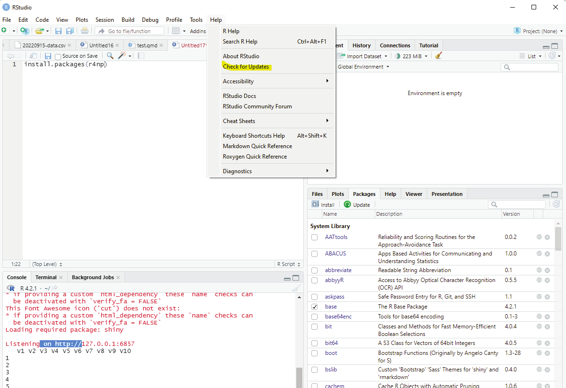Select Keyboard Shortcuts Help entry
This screenshot has height=388, width=566.
(254, 136)
